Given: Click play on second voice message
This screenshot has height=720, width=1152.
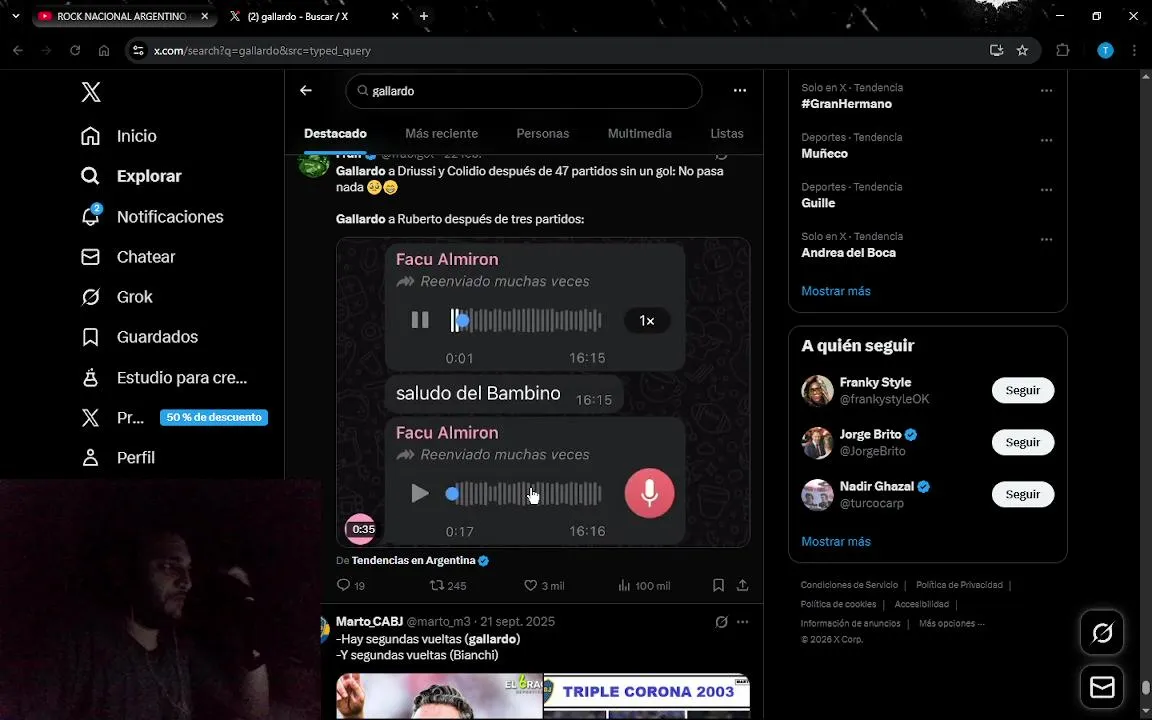Looking at the screenshot, I should click(420, 494).
